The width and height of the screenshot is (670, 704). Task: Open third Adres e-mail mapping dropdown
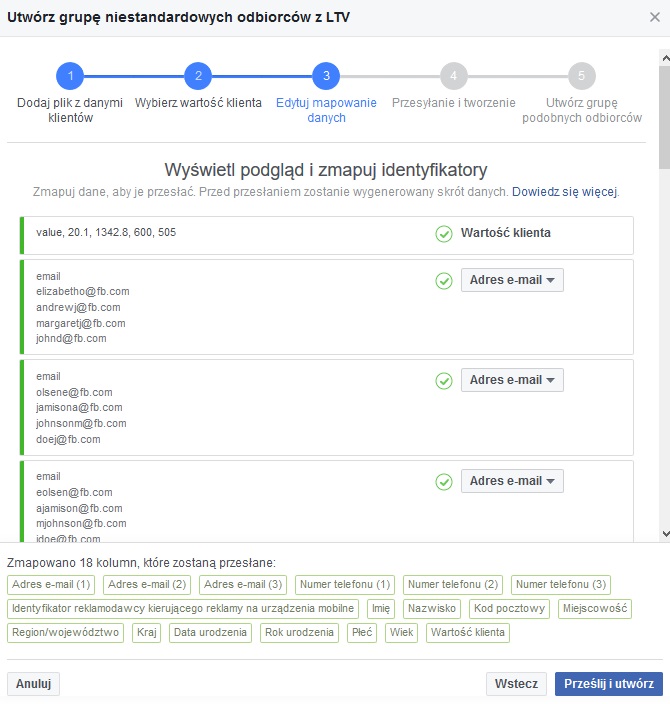pyautogui.click(x=512, y=481)
